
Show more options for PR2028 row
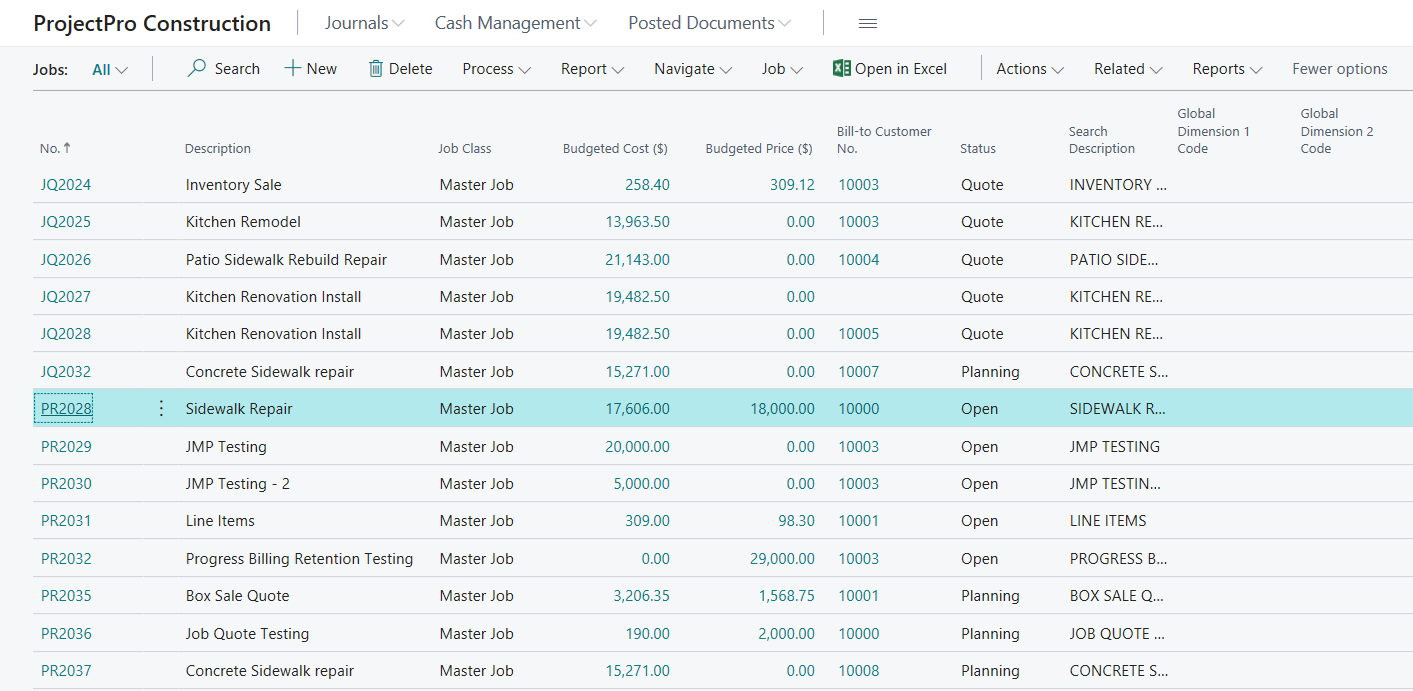162,408
